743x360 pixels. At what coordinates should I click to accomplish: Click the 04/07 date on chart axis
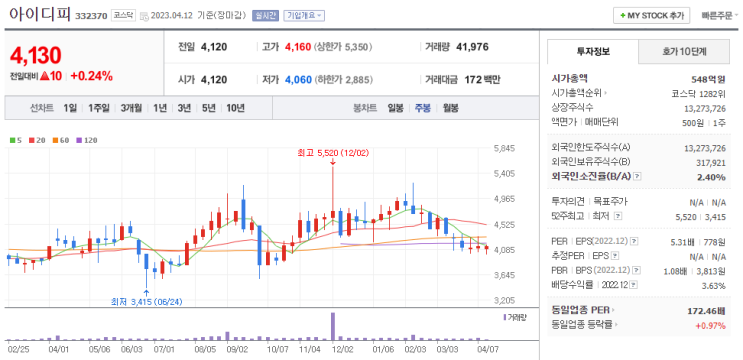489,350
